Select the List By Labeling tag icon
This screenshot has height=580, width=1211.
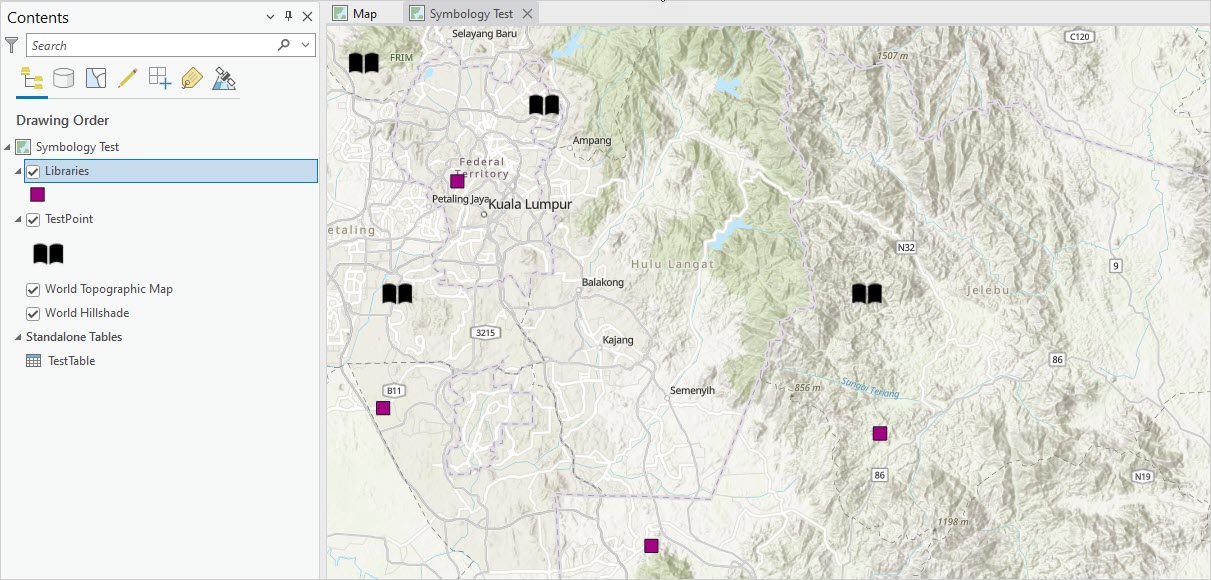[190, 78]
